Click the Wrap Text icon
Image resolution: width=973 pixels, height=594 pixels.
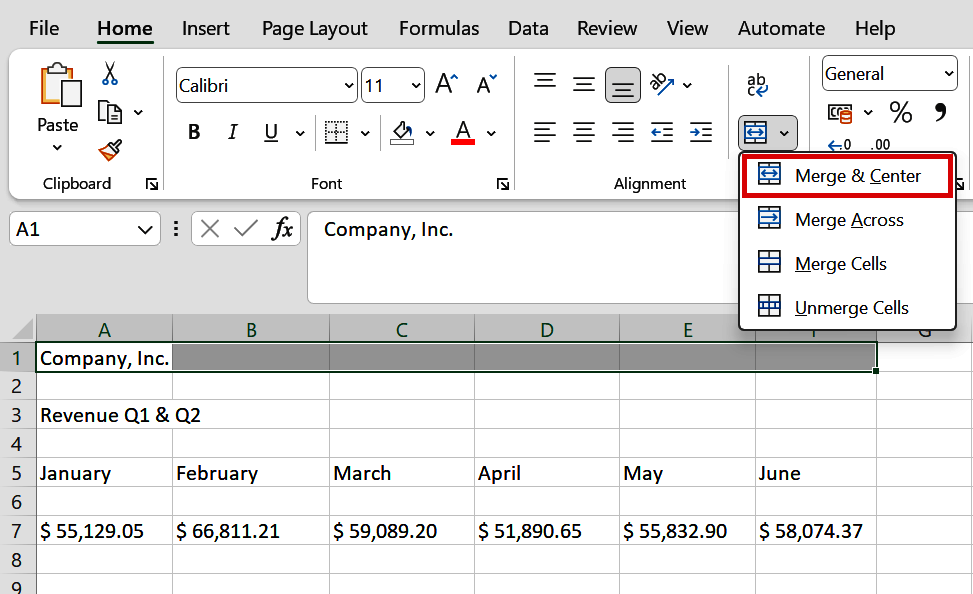757,84
